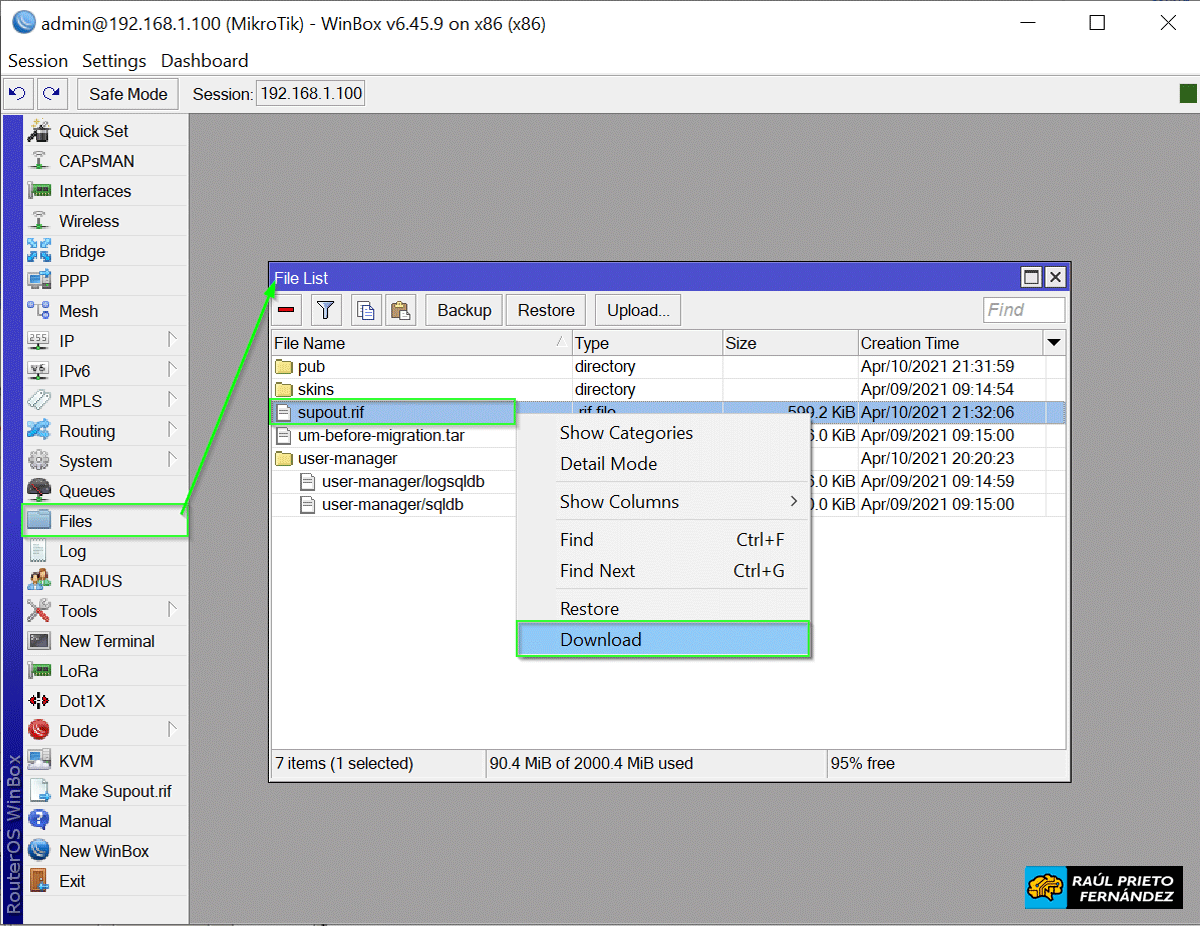Image resolution: width=1200 pixels, height=926 pixels.
Task: Open the Settings menu
Action: [x=114, y=61]
